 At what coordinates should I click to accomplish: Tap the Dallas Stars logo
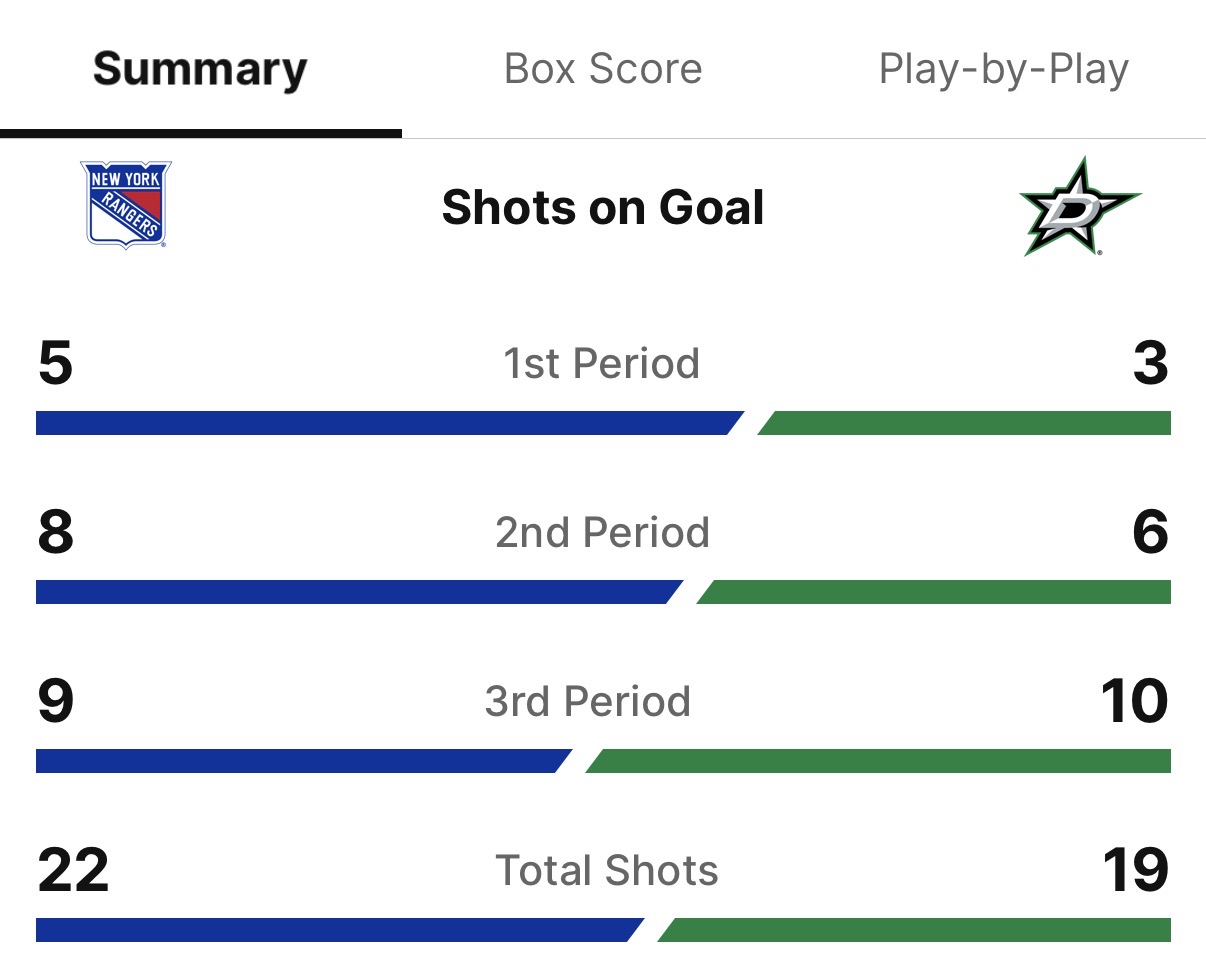click(1079, 207)
